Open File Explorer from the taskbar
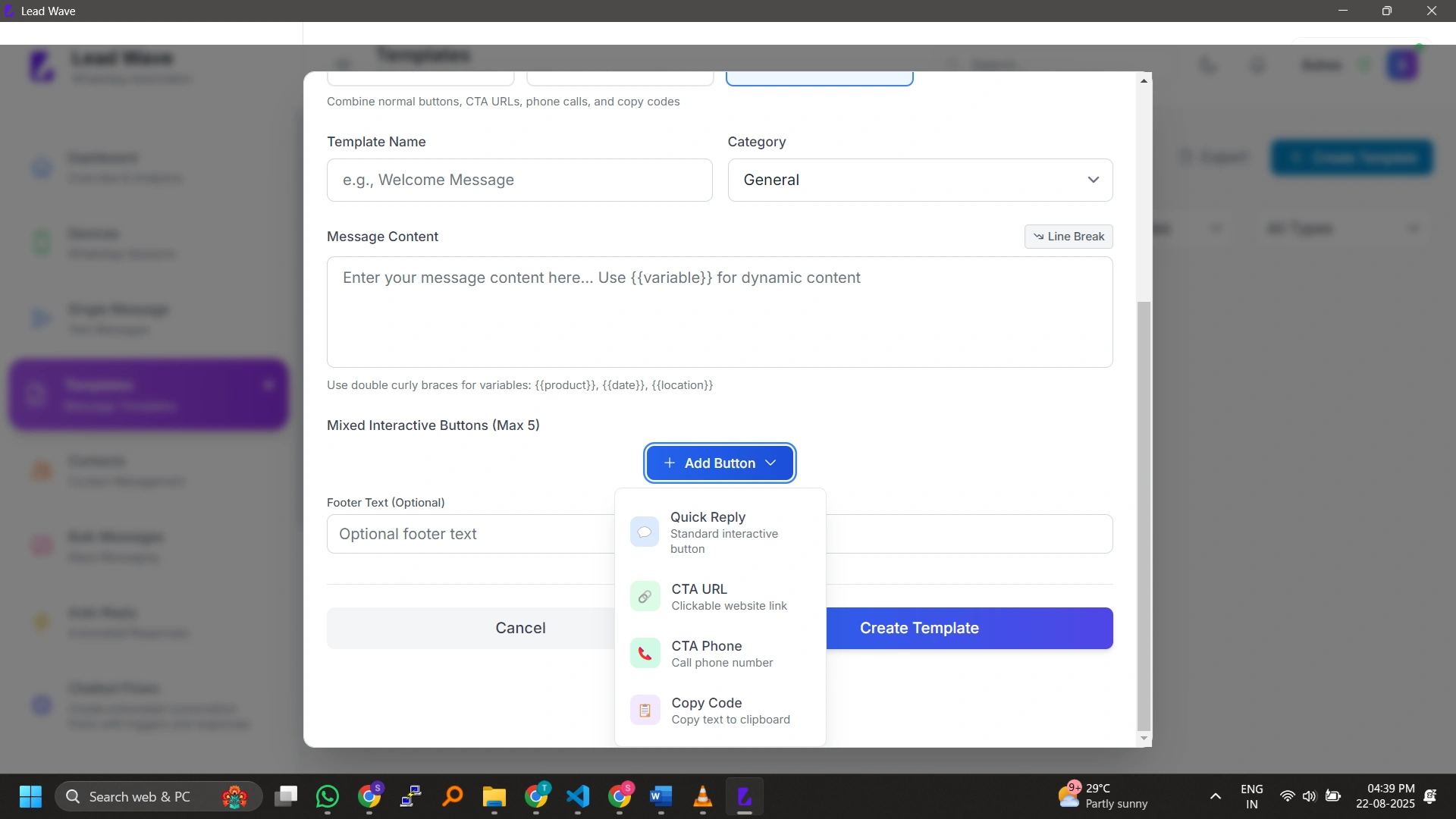1456x819 pixels. point(494,796)
